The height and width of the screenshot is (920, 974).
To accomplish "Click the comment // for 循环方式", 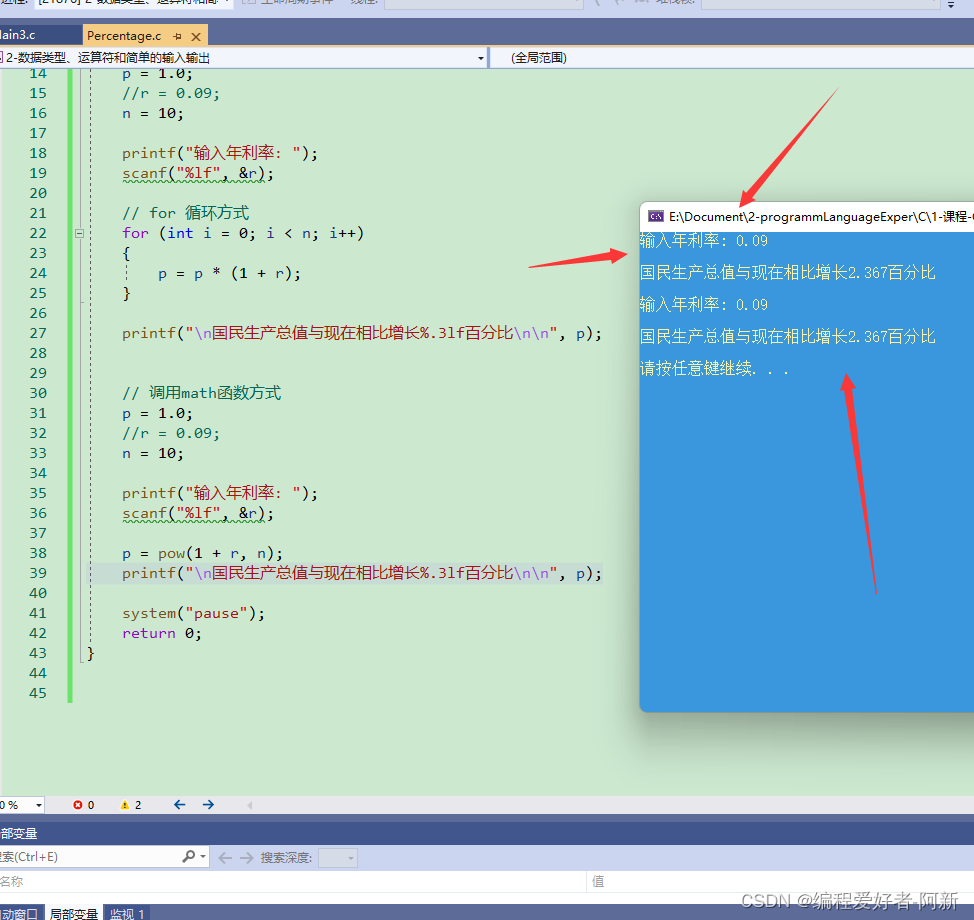I will pos(185,213).
